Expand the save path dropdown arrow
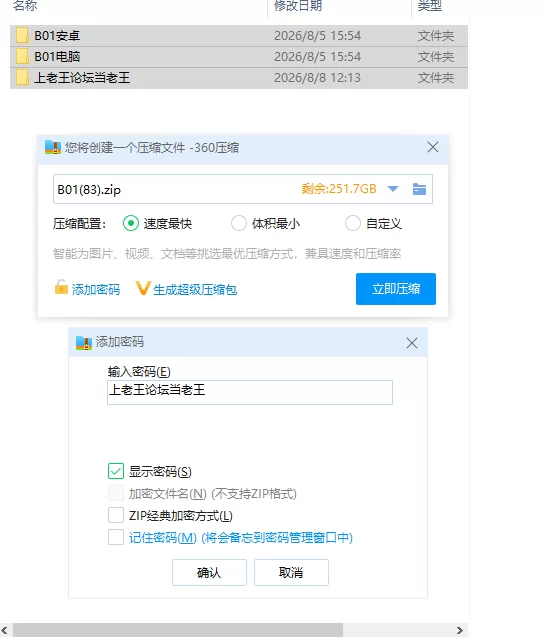 point(393,189)
